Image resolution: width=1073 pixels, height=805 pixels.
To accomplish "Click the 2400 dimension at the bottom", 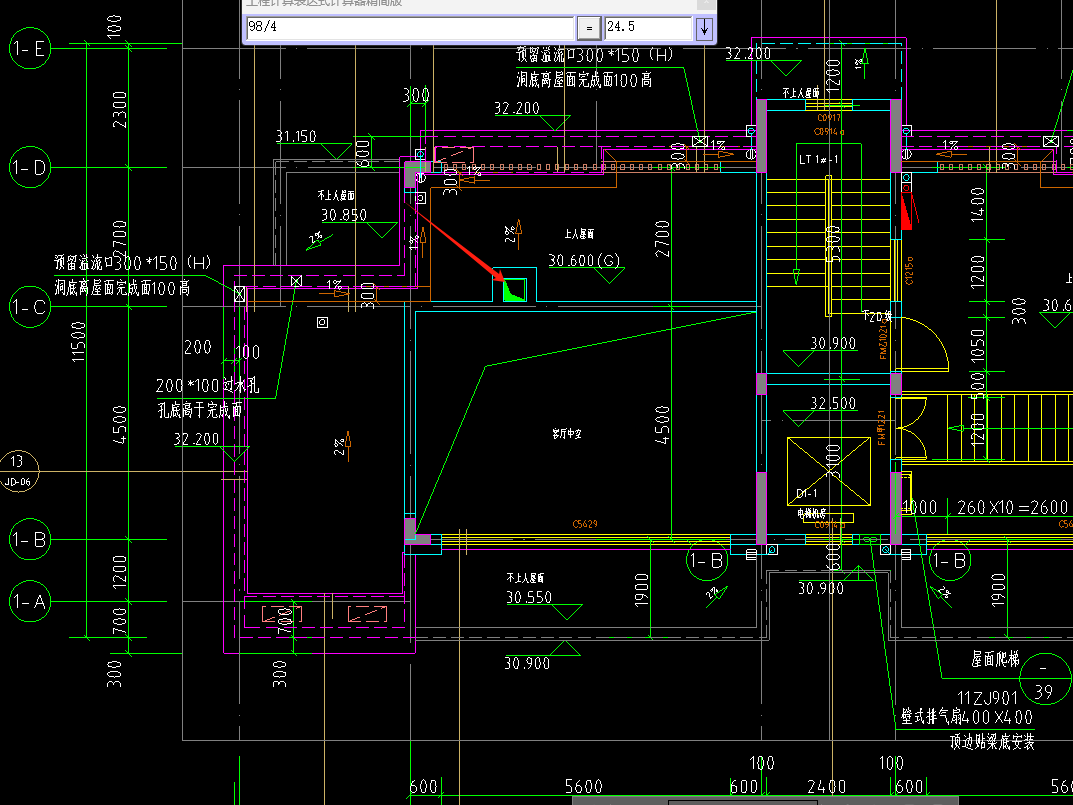I will point(827,787).
